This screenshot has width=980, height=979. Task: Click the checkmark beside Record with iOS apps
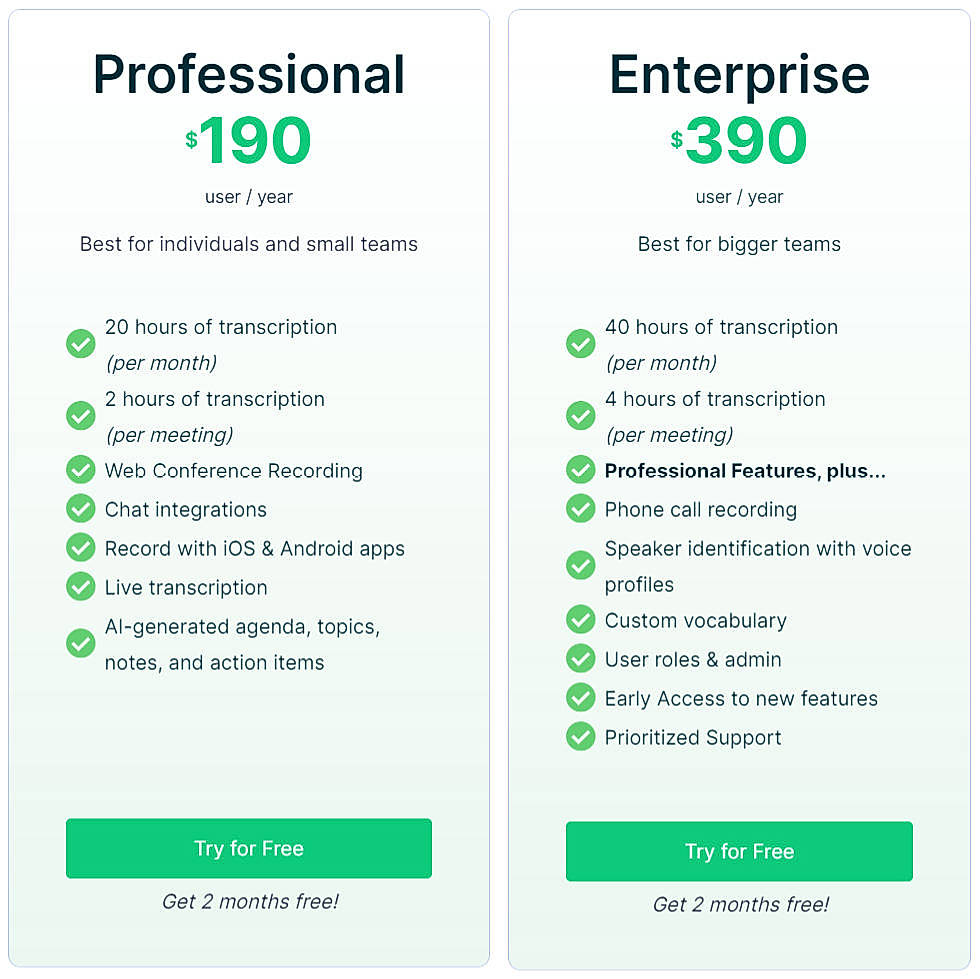80,547
